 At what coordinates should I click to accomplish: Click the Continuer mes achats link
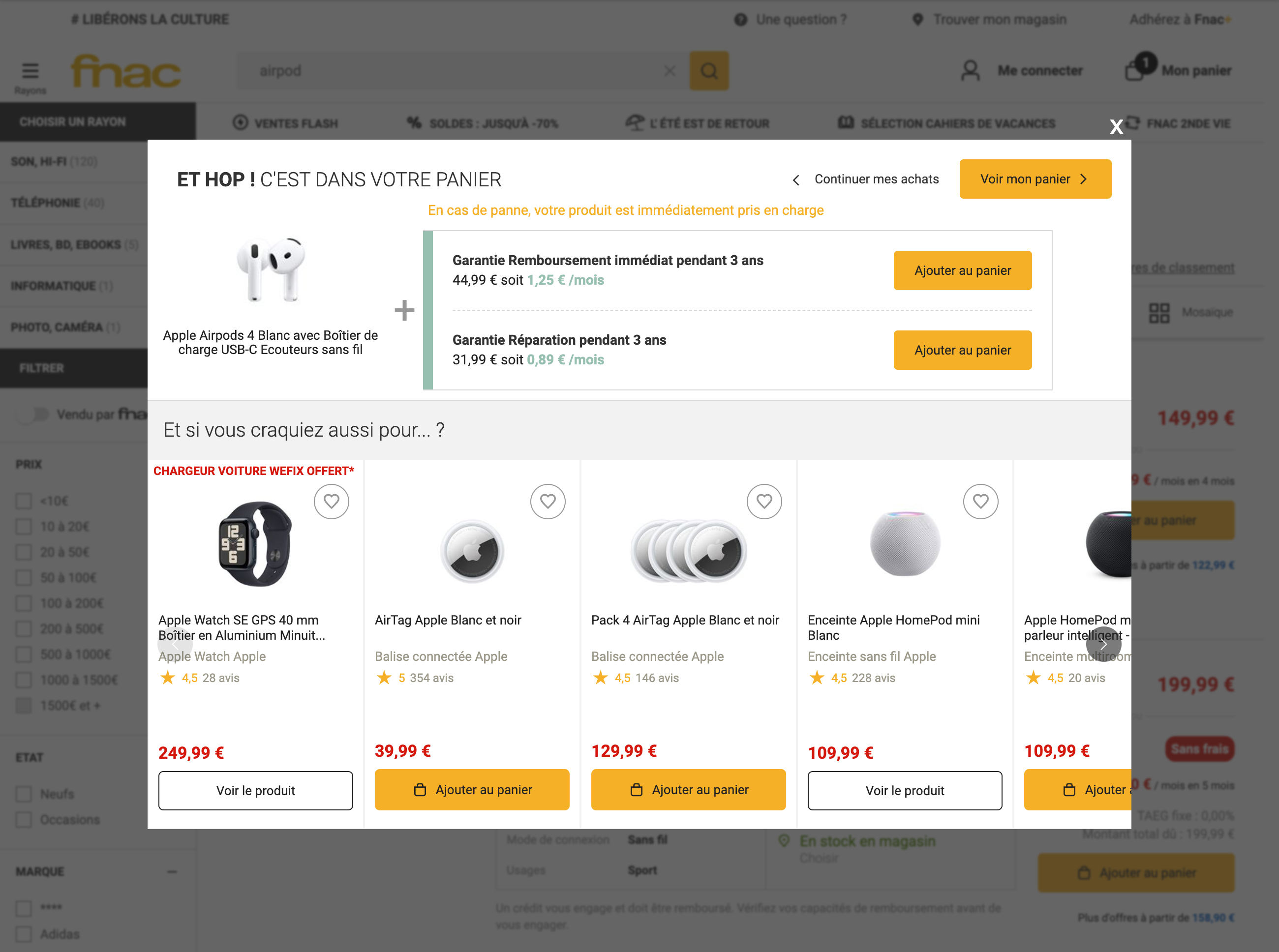point(876,178)
